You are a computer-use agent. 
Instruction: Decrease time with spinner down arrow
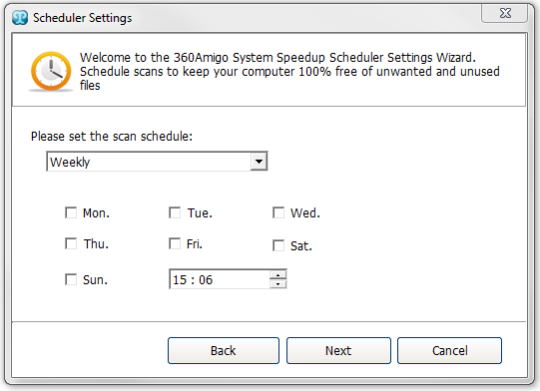click(x=278, y=284)
